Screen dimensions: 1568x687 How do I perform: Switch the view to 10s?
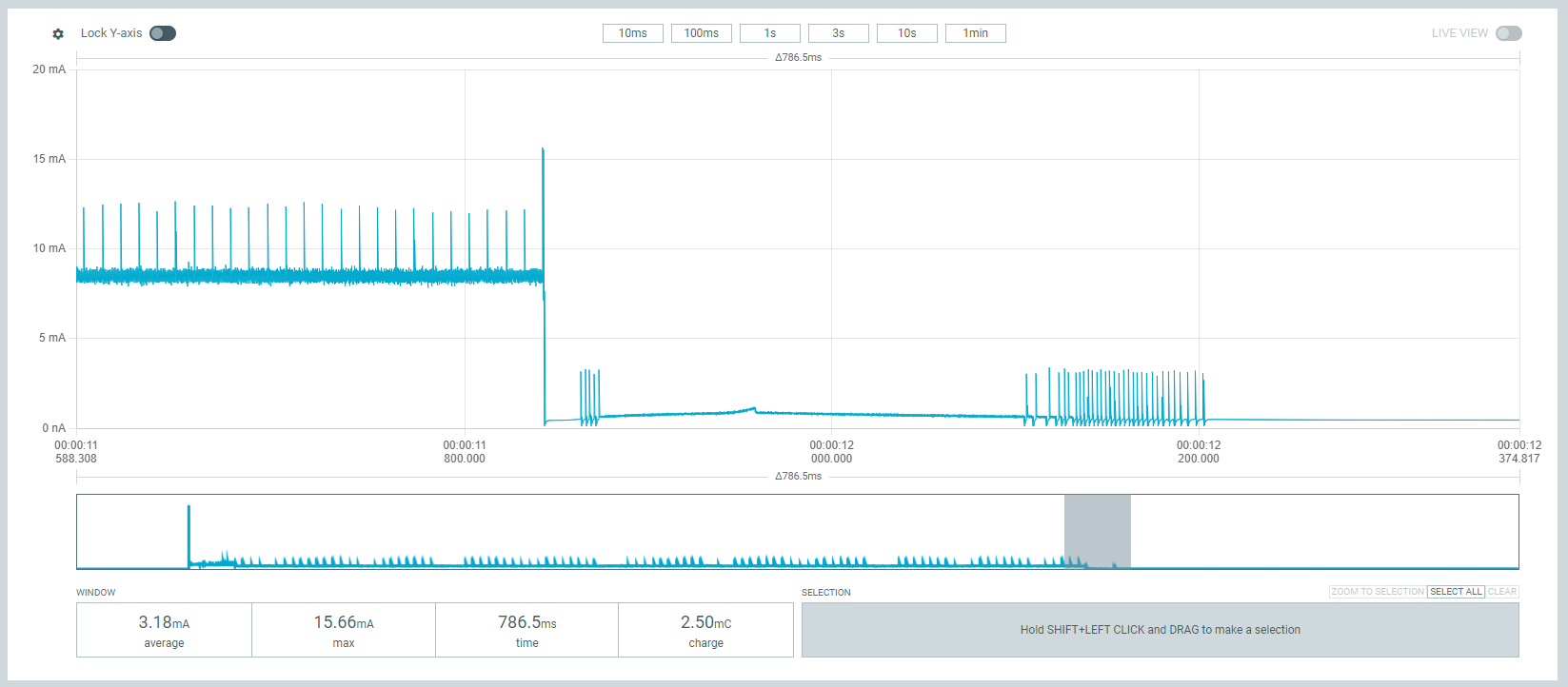click(907, 33)
